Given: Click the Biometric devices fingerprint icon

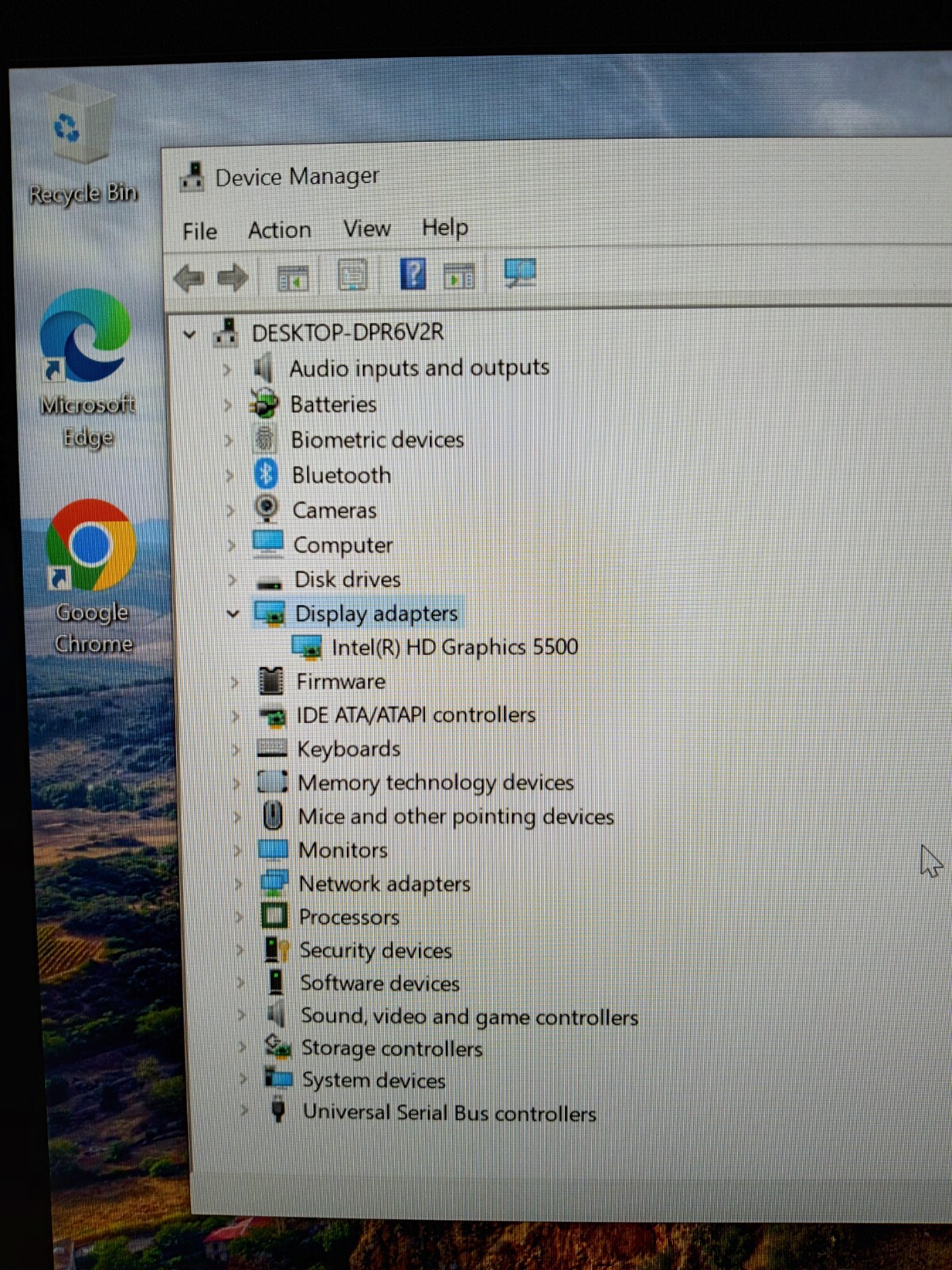Looking at the screenshot, I should pyautogui.click(x=265, y=439).
